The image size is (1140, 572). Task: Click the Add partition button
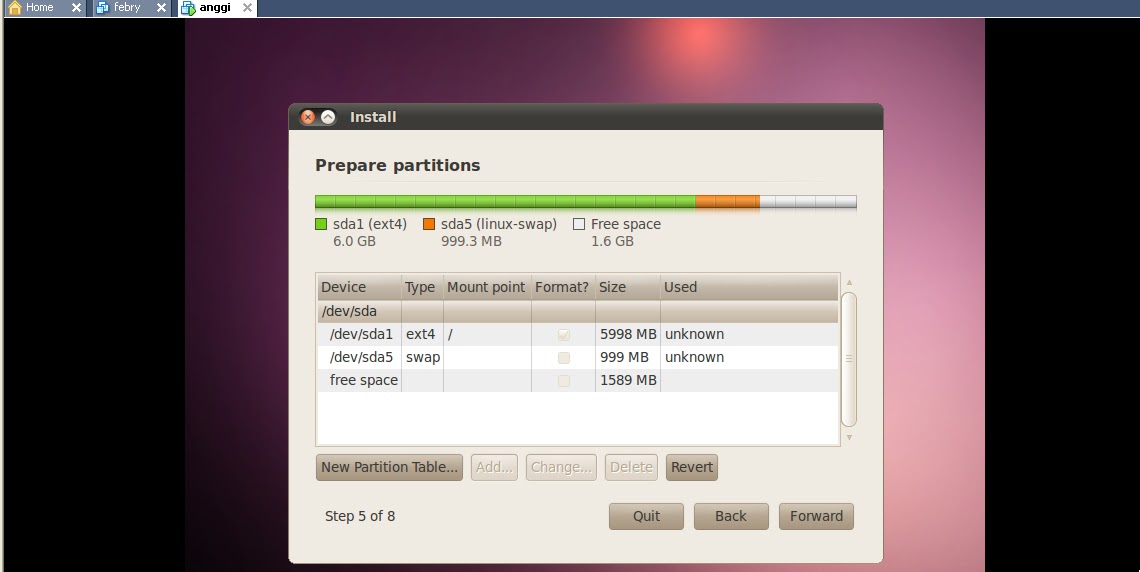(494, 467)
